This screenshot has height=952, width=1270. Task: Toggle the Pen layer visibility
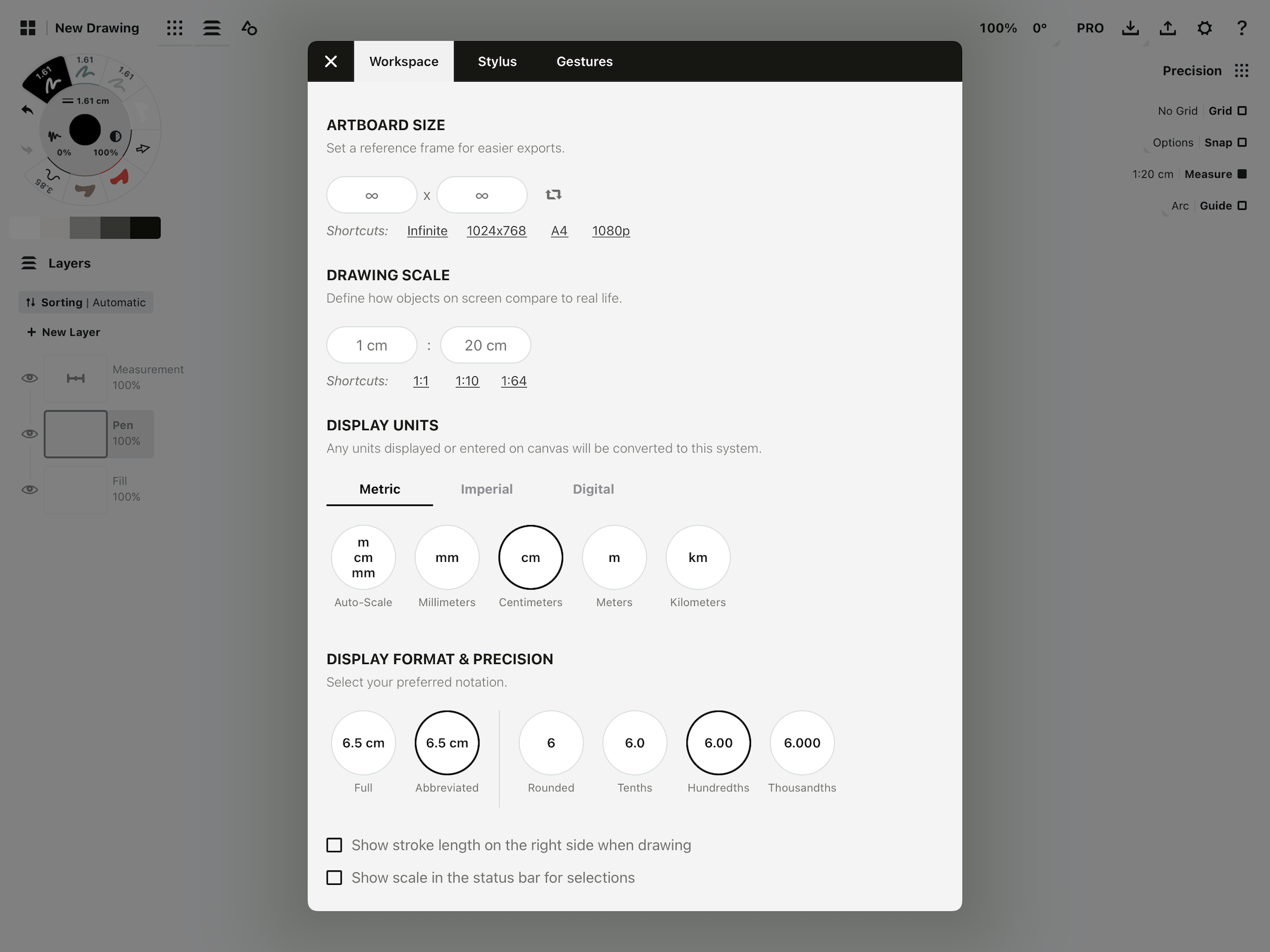[x=29, y=433]
